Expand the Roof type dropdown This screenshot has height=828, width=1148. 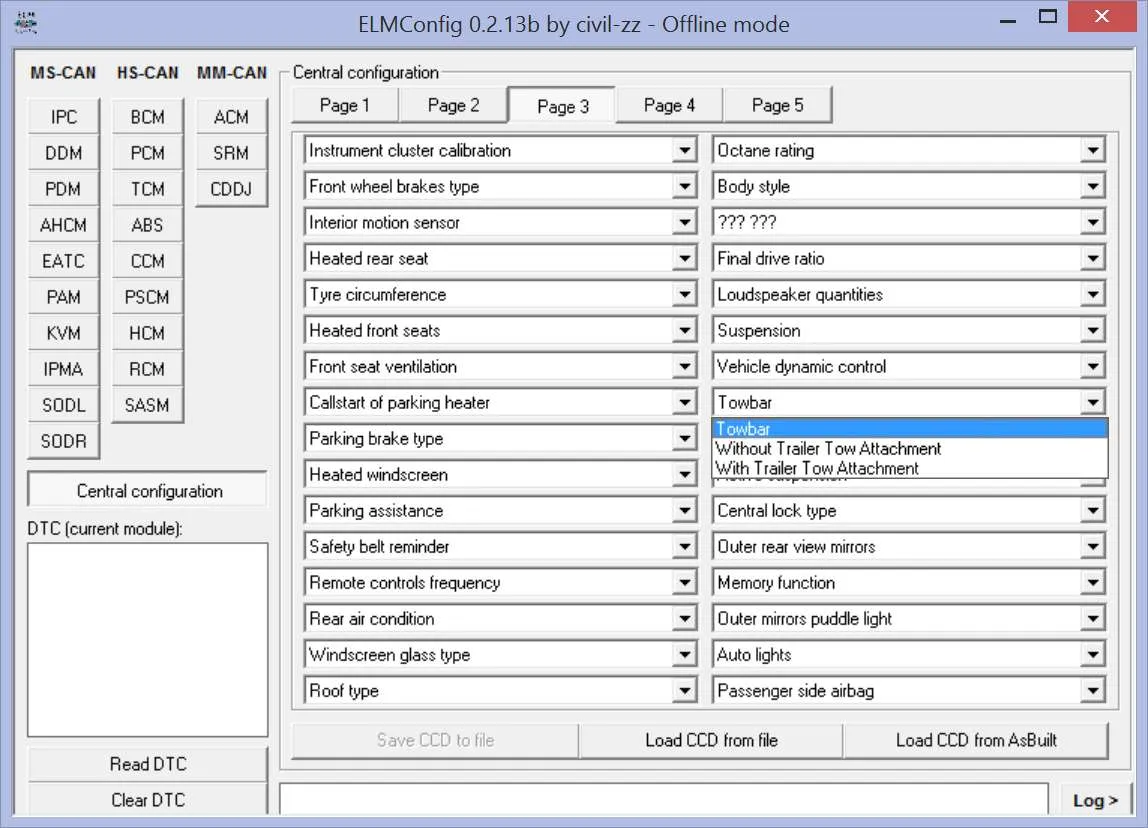(x=684, y=691)
